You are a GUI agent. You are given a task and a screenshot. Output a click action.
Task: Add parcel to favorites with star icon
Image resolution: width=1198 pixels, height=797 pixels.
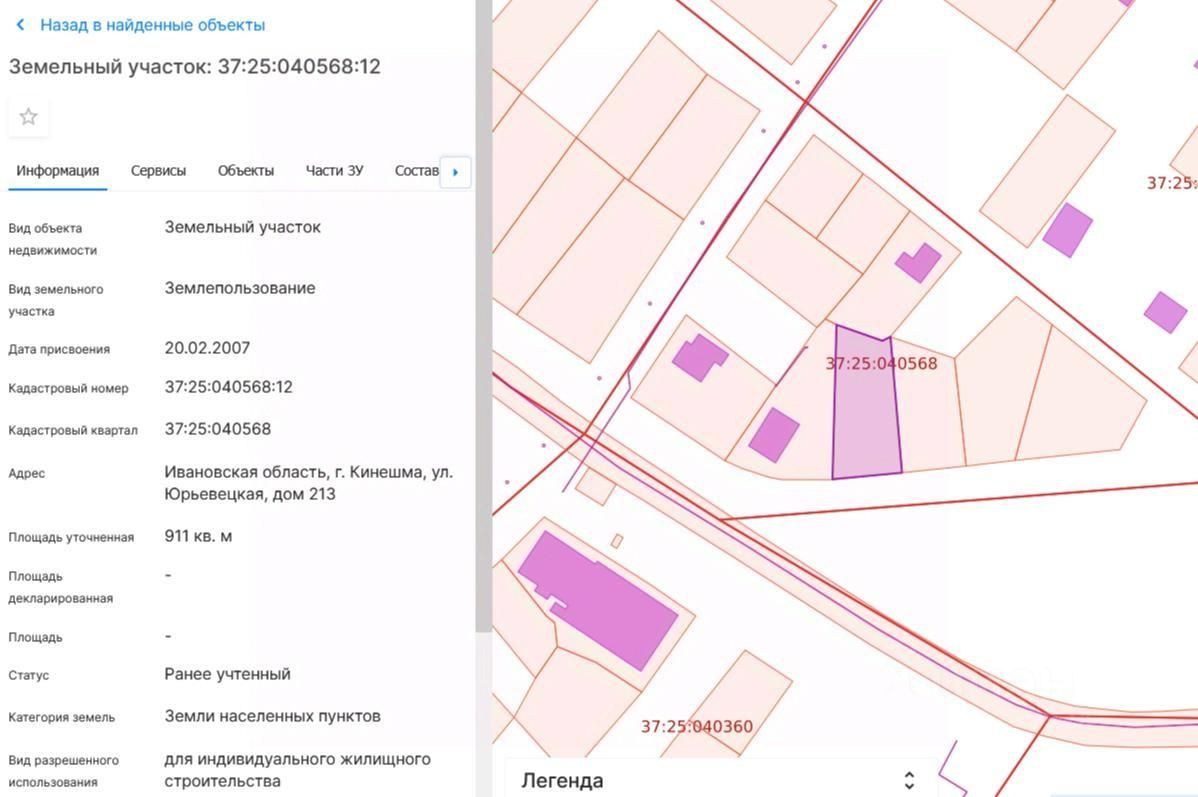pyautogui.click(x=28, y=117)
